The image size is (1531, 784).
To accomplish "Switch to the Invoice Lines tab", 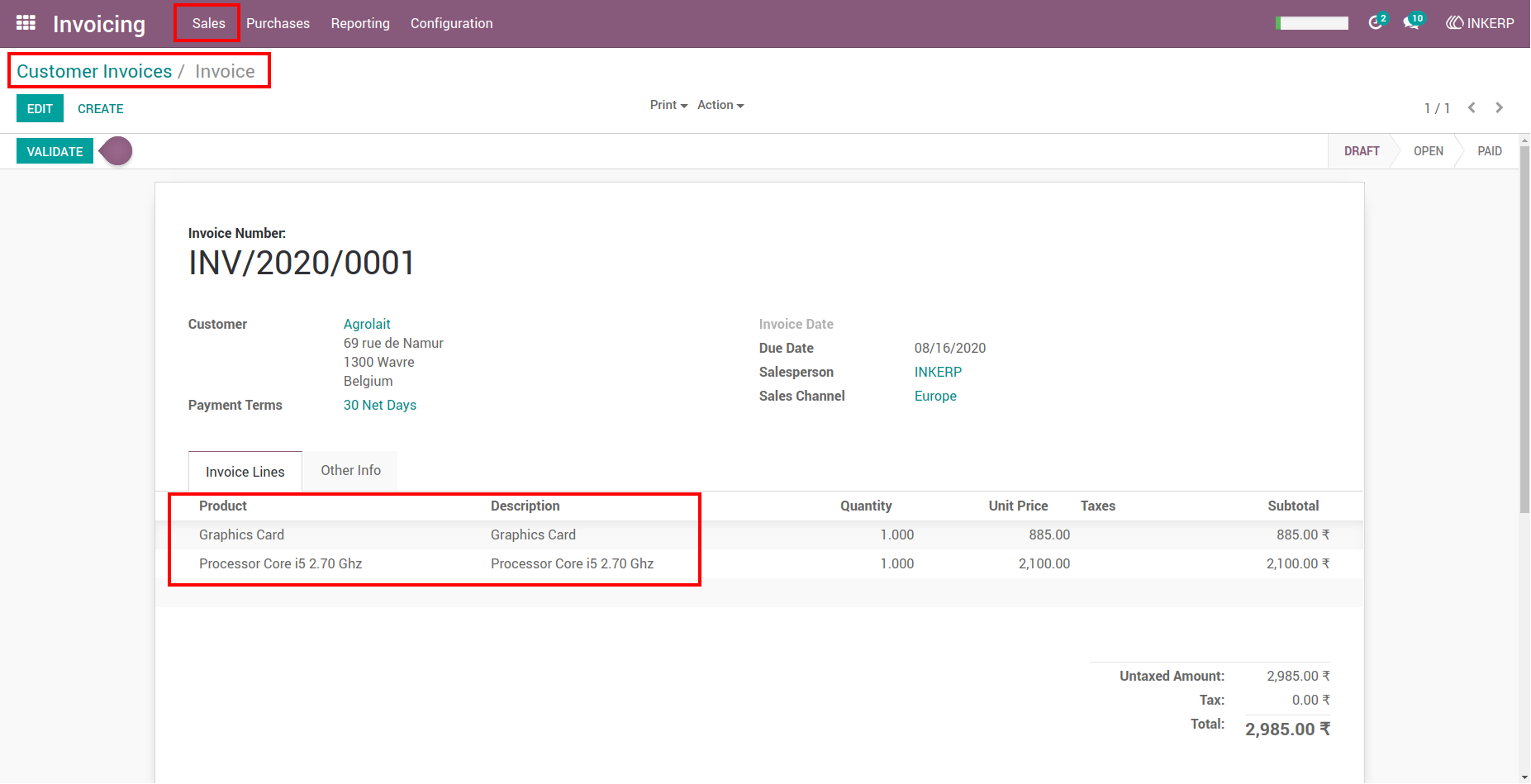I will click(245, 472).
